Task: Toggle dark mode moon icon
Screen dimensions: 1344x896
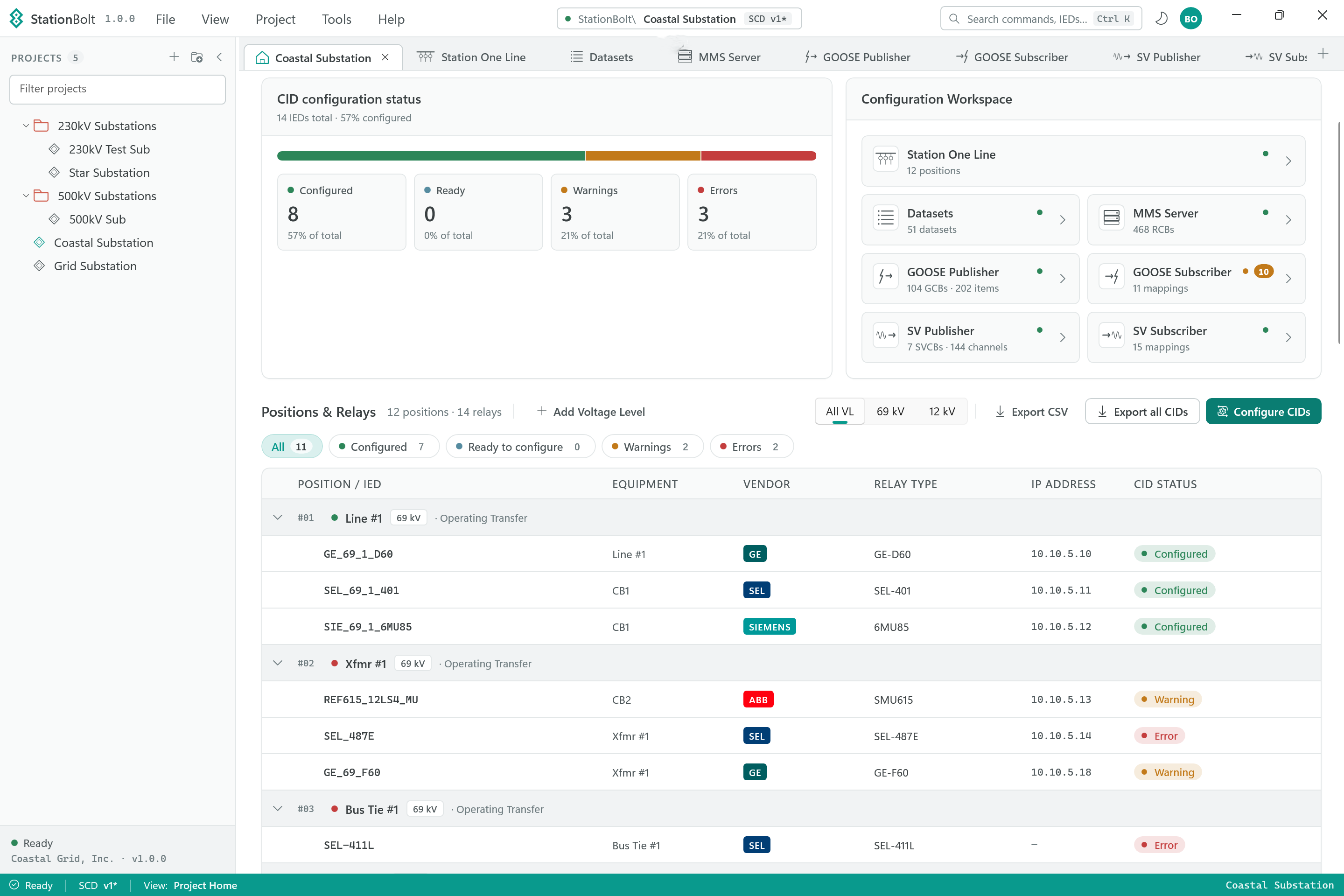Action: 1161,19
